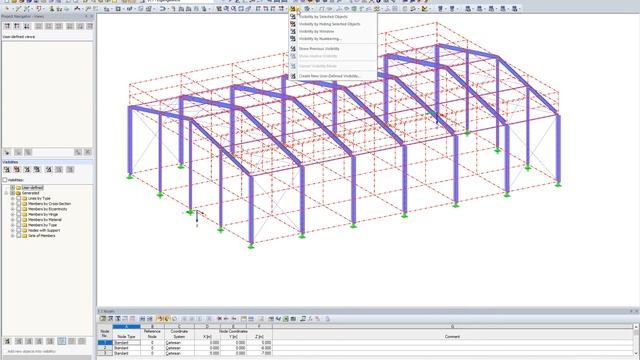The height and width of the screenshot is (360, 640).
Task: Check the Sets of Members checkbox
Action: [18, 236]
